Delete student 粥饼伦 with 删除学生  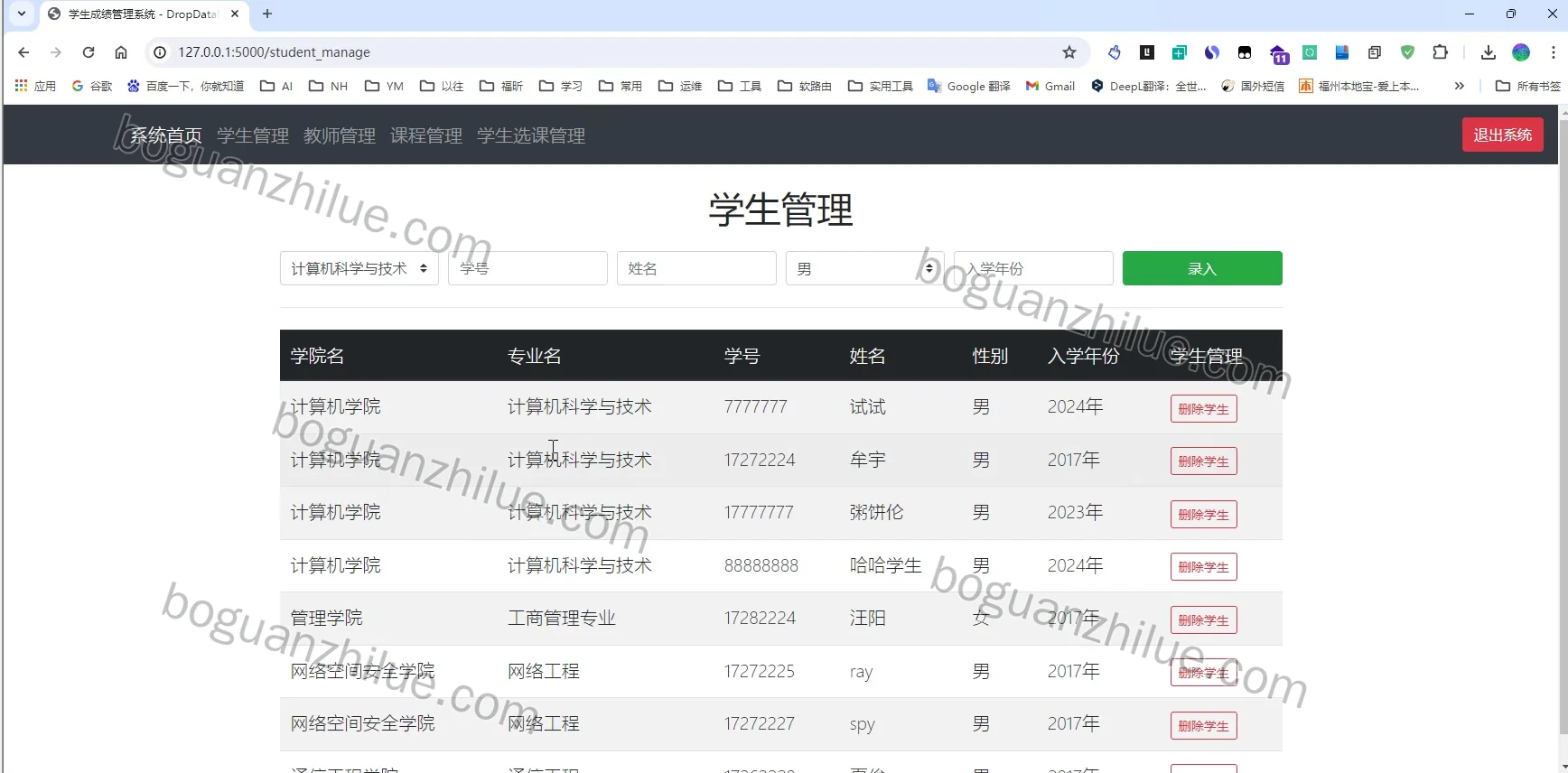[x=1204, y=515]
